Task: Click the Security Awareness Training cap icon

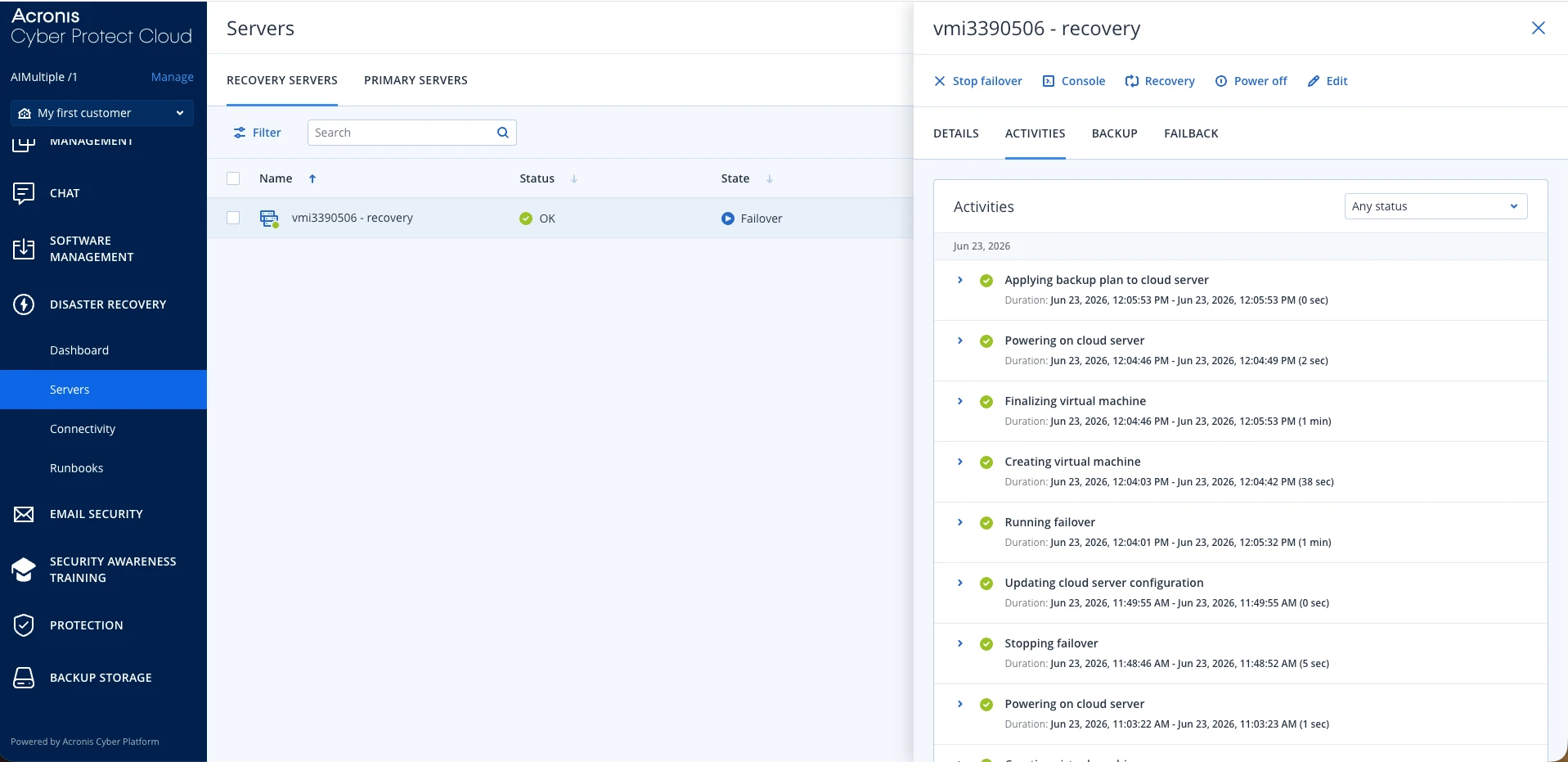Action: click(24, 570)
